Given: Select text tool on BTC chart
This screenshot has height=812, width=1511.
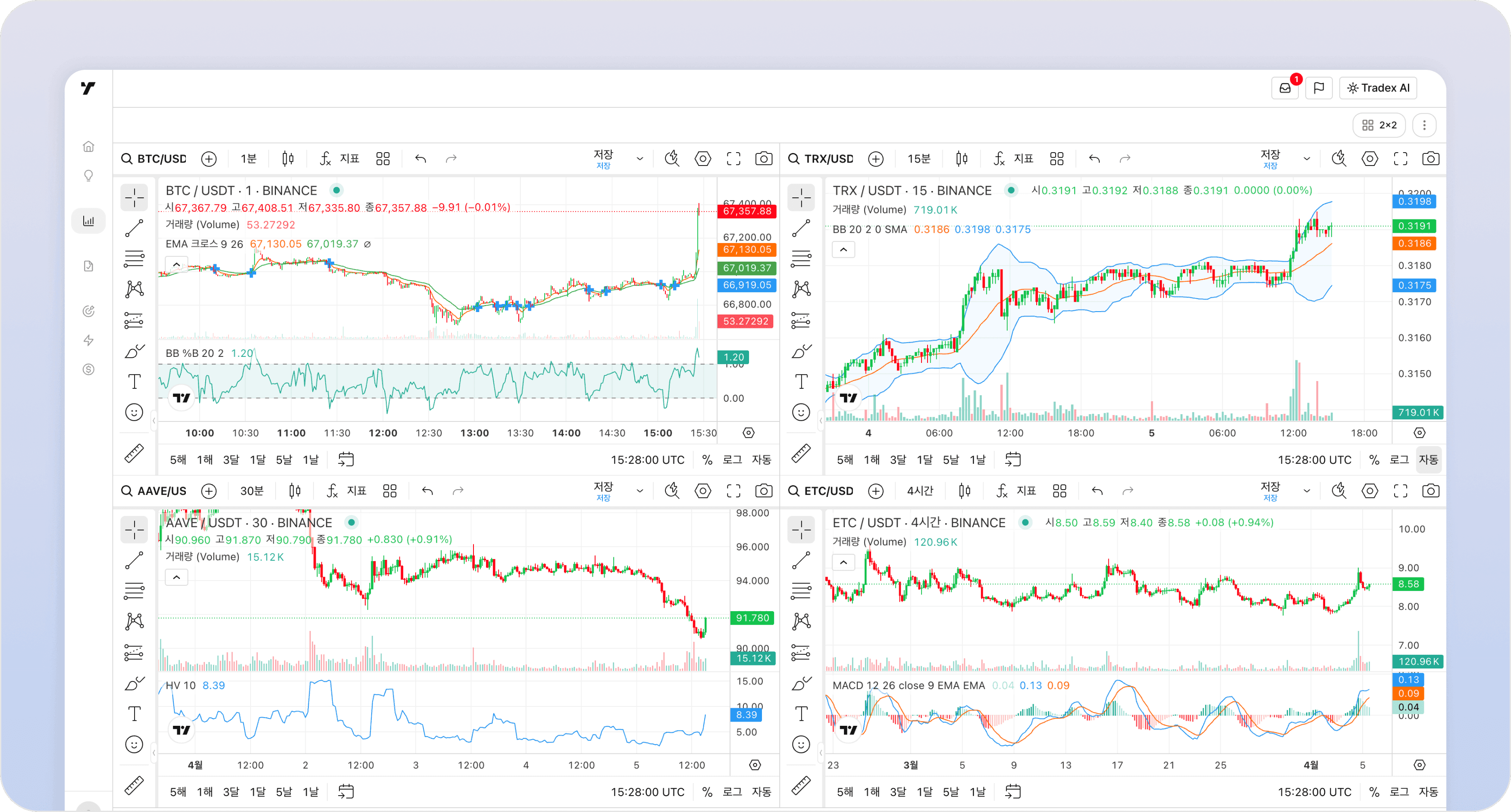Looking at the screenshot, I should point(134,382).
